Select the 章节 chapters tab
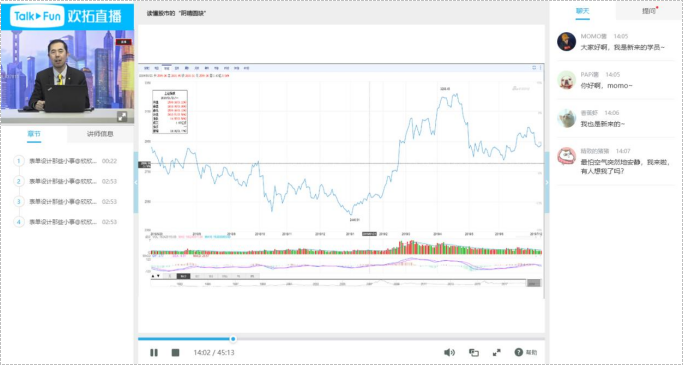The width and height of the screenshot is (684, 366). [x=34, y=134]
